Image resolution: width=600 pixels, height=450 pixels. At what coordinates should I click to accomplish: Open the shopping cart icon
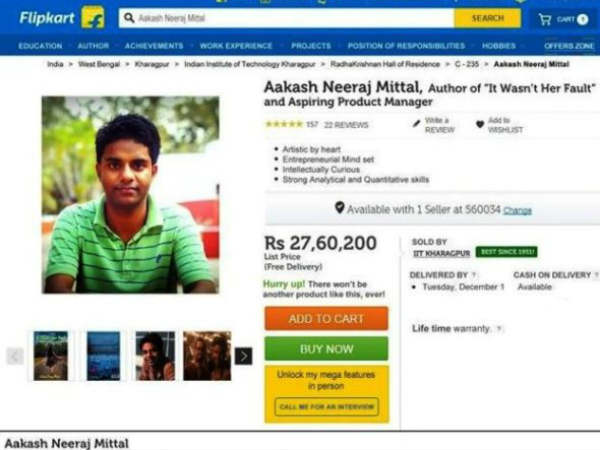(545, 19)
